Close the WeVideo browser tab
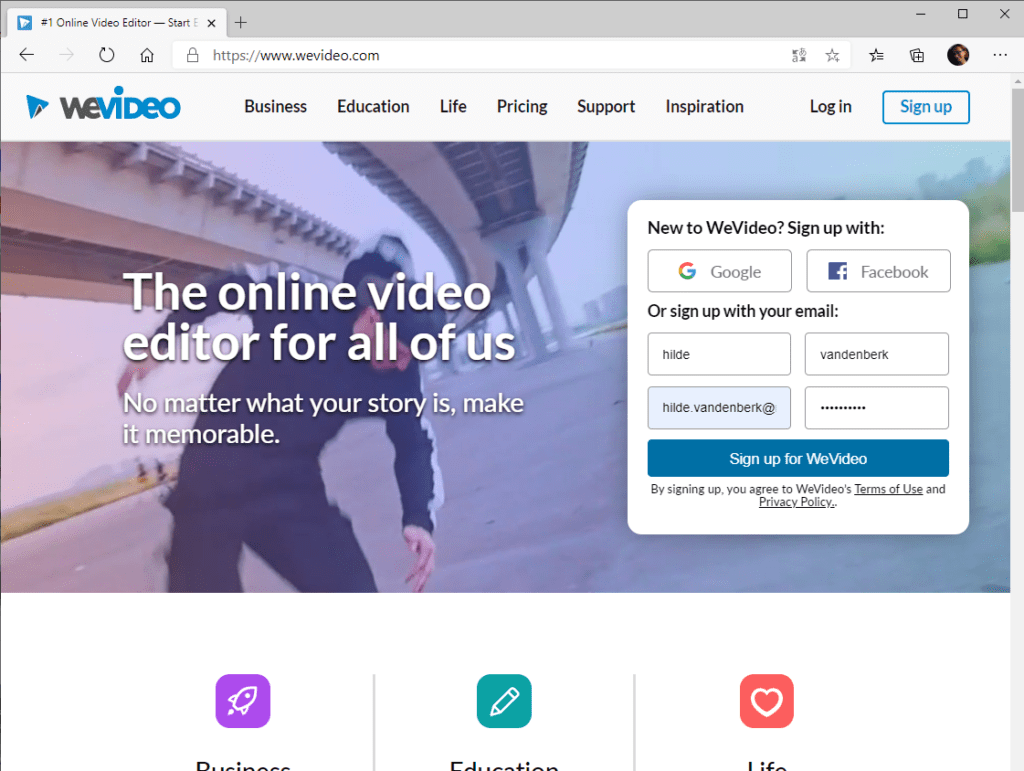The image size is (1024, 771). click(212, 23)
